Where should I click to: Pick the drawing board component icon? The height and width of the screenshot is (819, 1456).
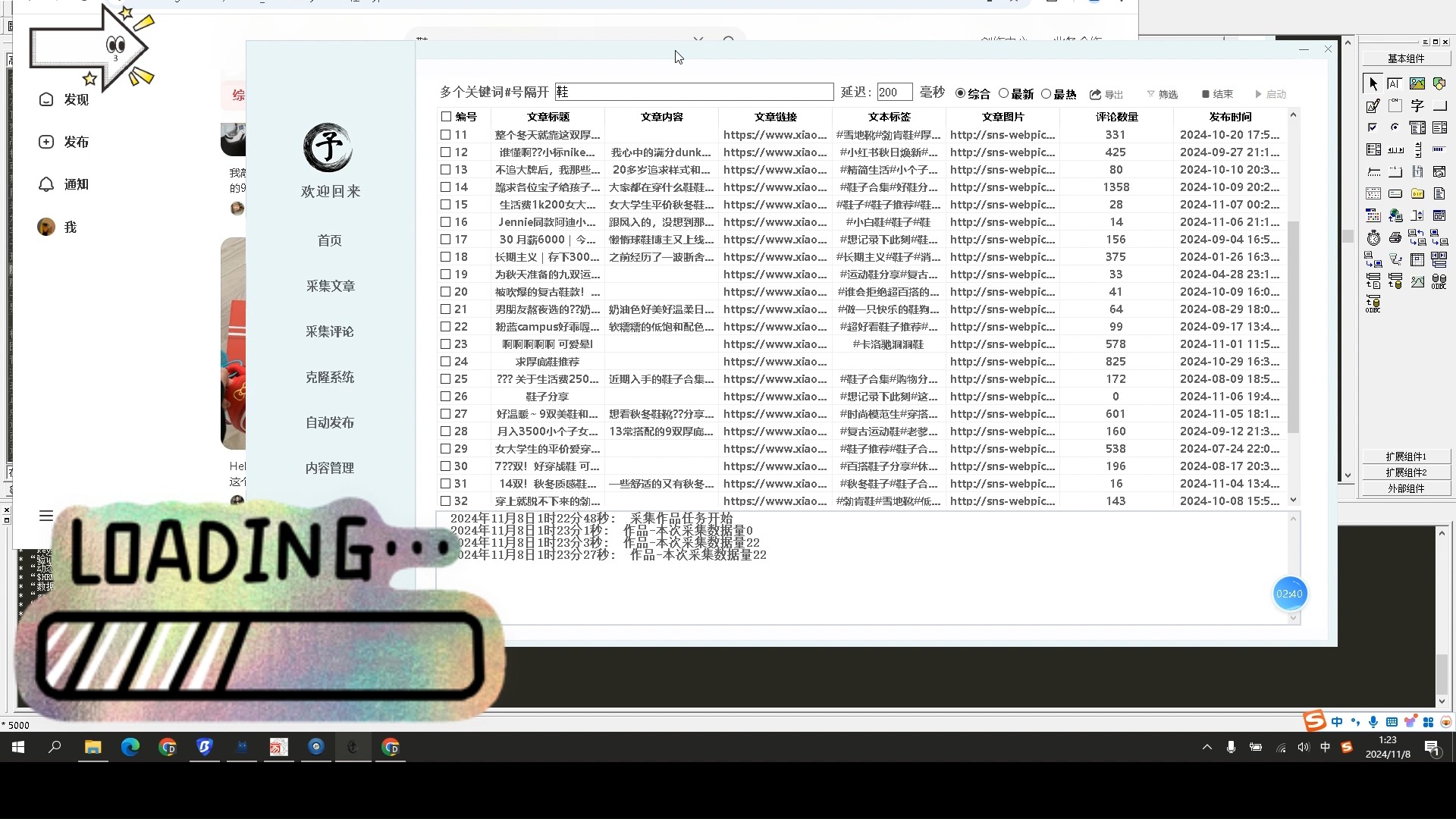(x=1373, y=105)
